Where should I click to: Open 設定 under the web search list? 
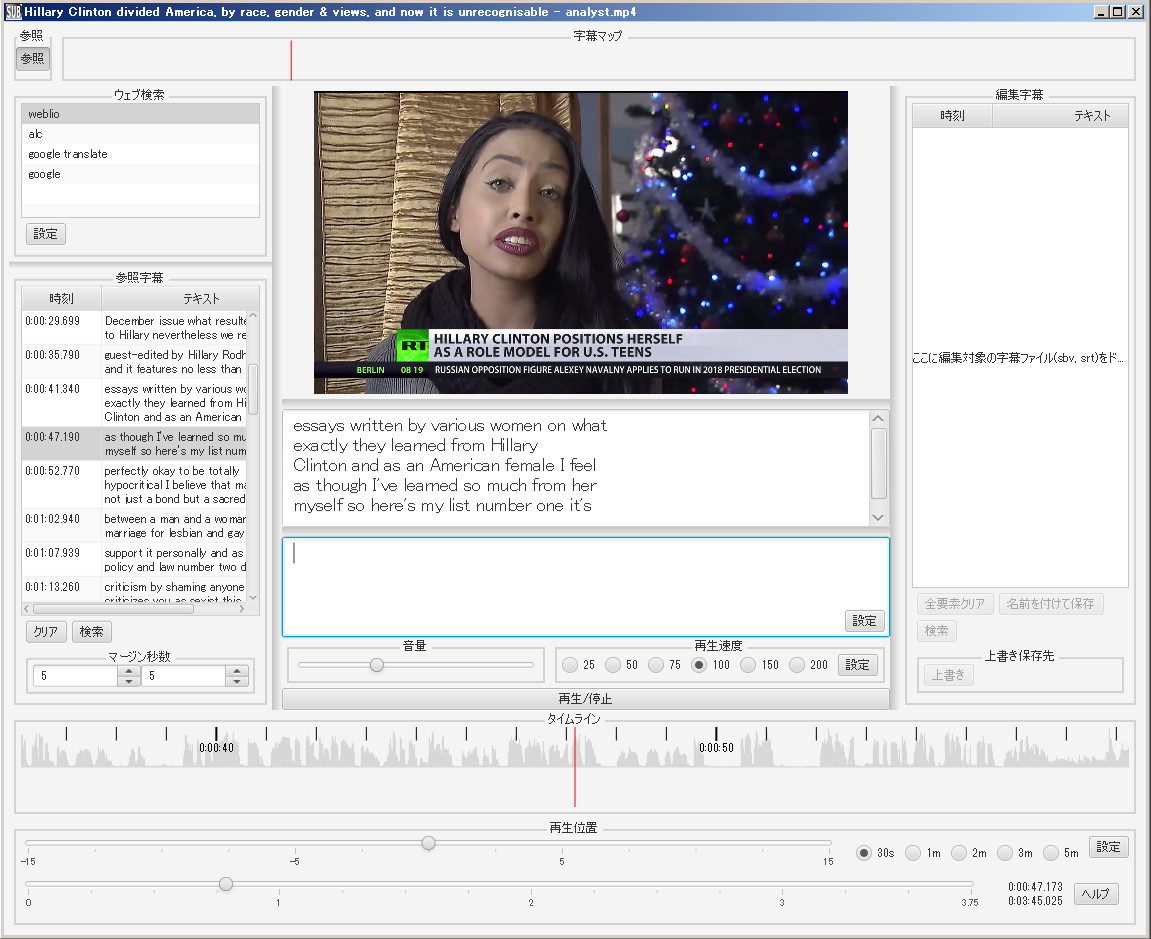[46, 234]
